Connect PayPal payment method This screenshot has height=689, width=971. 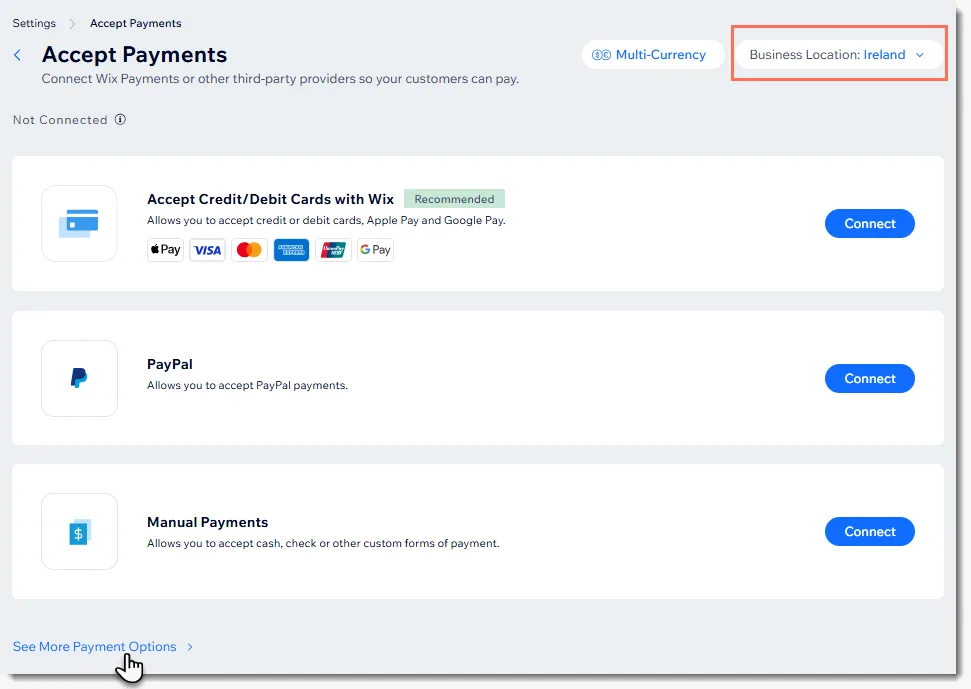tap(869, 378)
